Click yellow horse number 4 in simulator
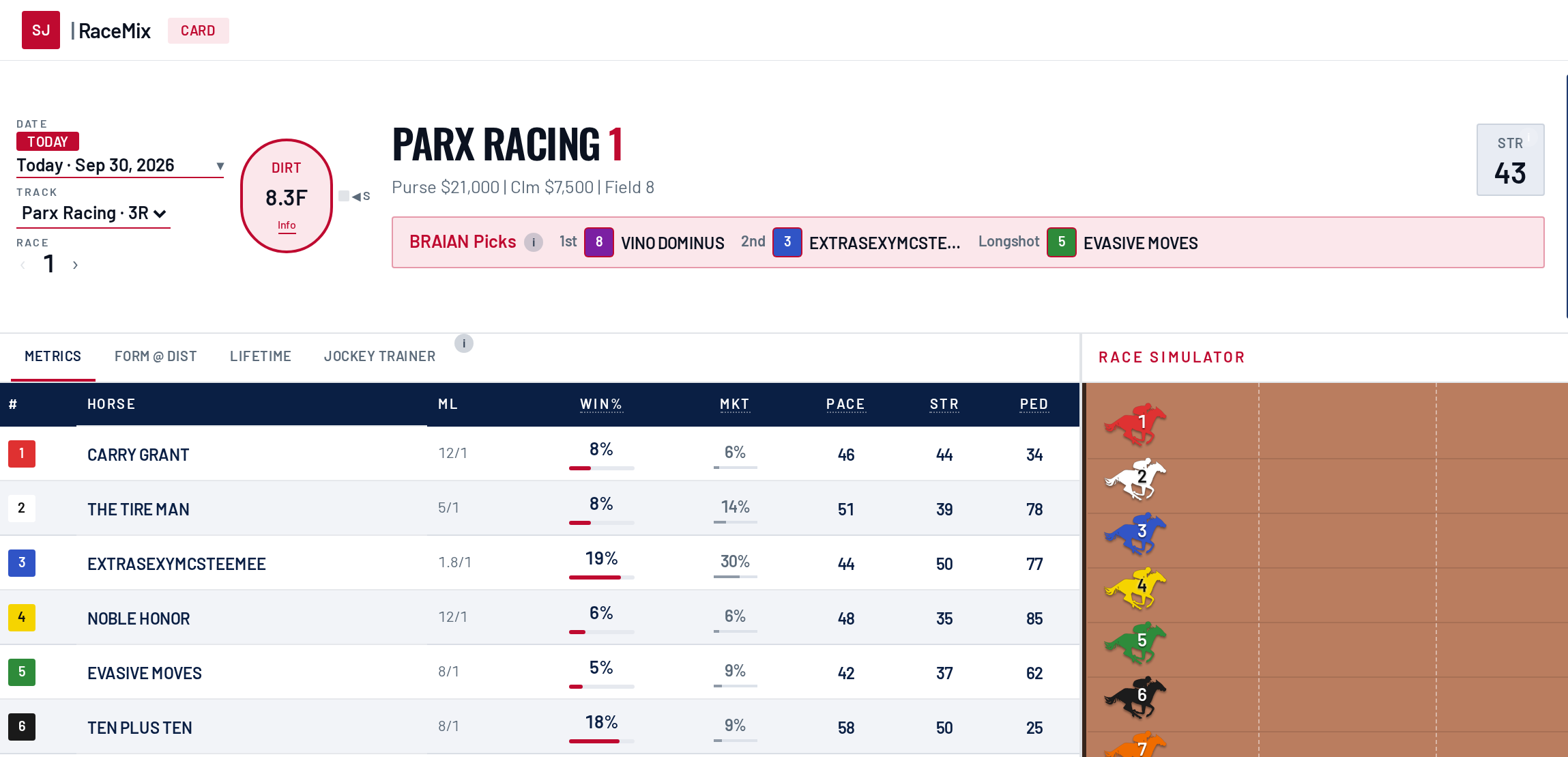Screen dimensions: 1568x757 pos(1135,587)
